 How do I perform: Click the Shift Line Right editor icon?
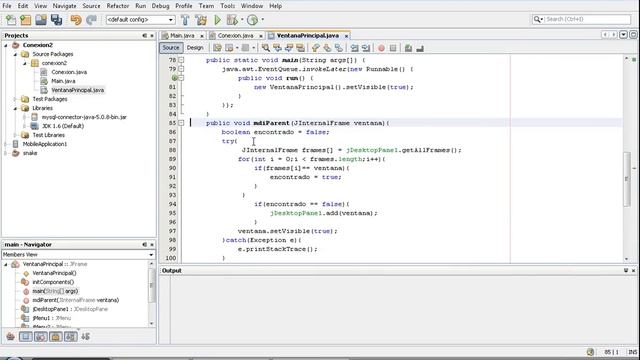(x=366, y=48)
